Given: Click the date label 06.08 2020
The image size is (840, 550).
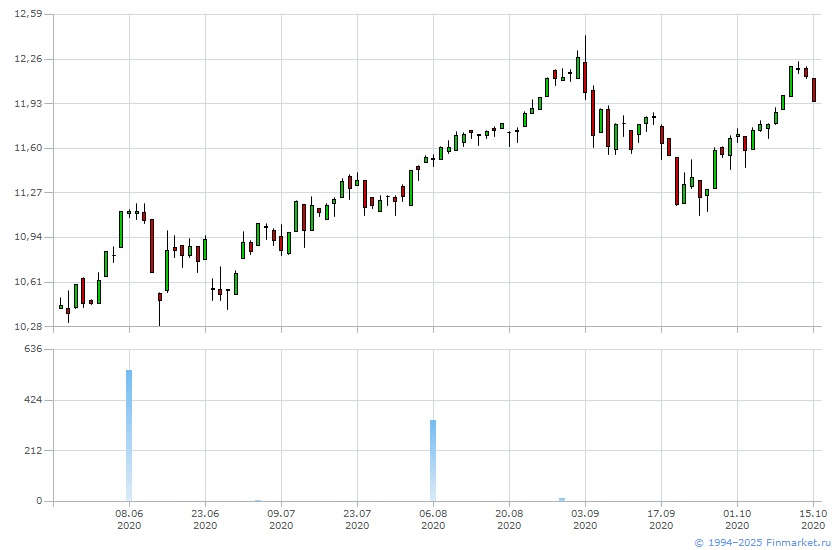Looking at the screenshot, I should point(433,519).
